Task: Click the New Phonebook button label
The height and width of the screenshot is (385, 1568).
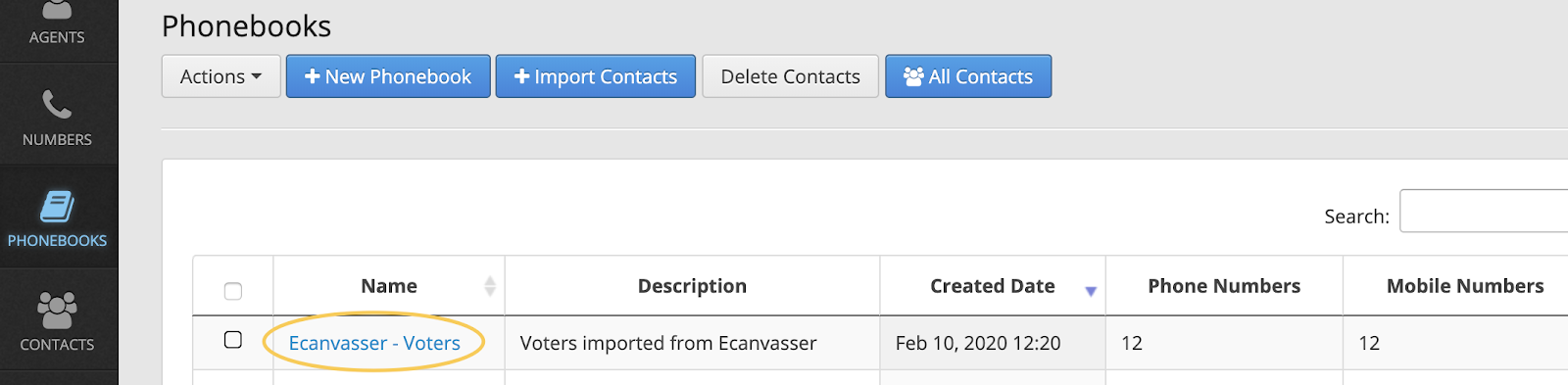Action: tap(398, 76)
